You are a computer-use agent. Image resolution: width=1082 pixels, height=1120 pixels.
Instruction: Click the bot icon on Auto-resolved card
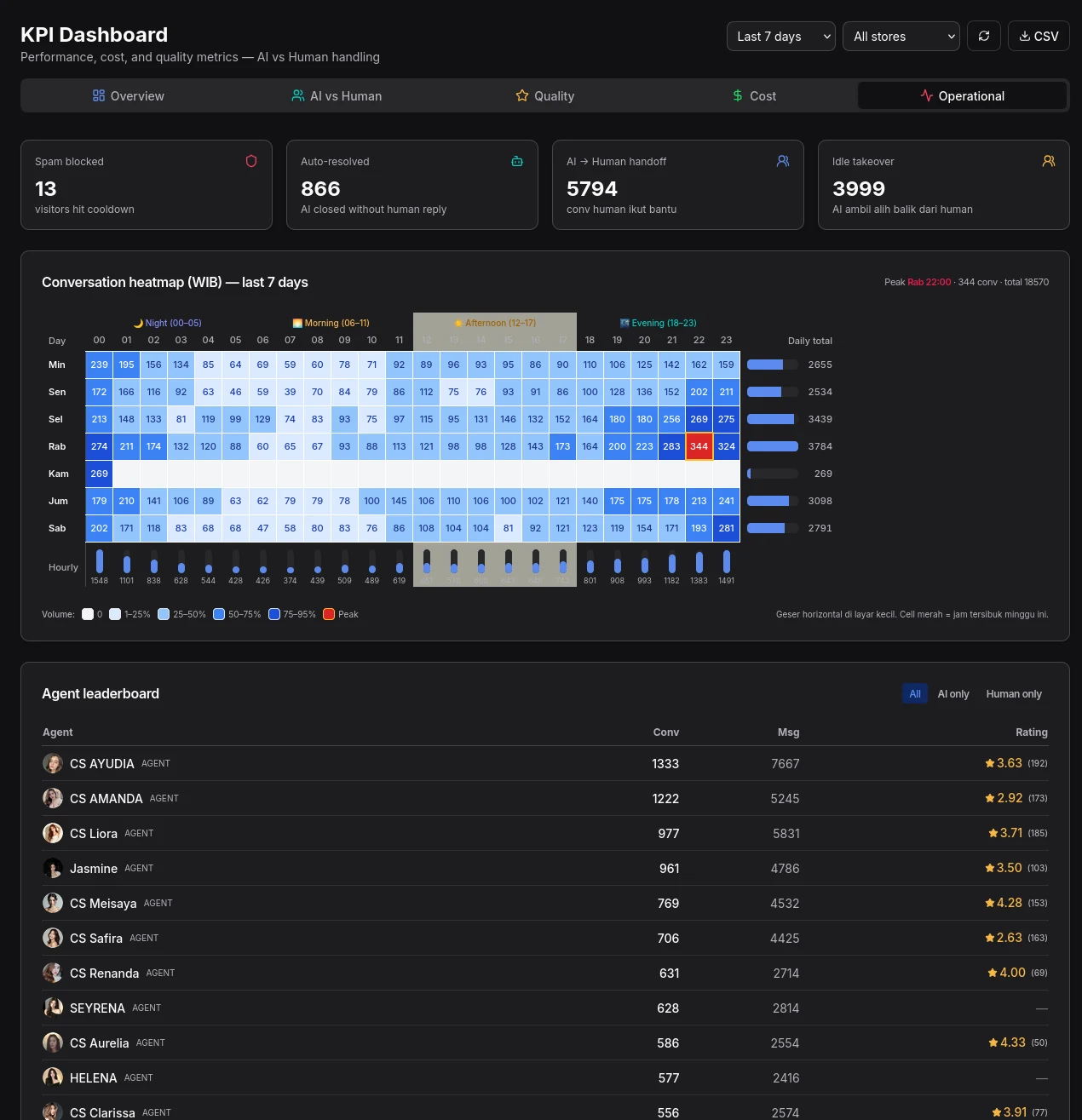517,161
